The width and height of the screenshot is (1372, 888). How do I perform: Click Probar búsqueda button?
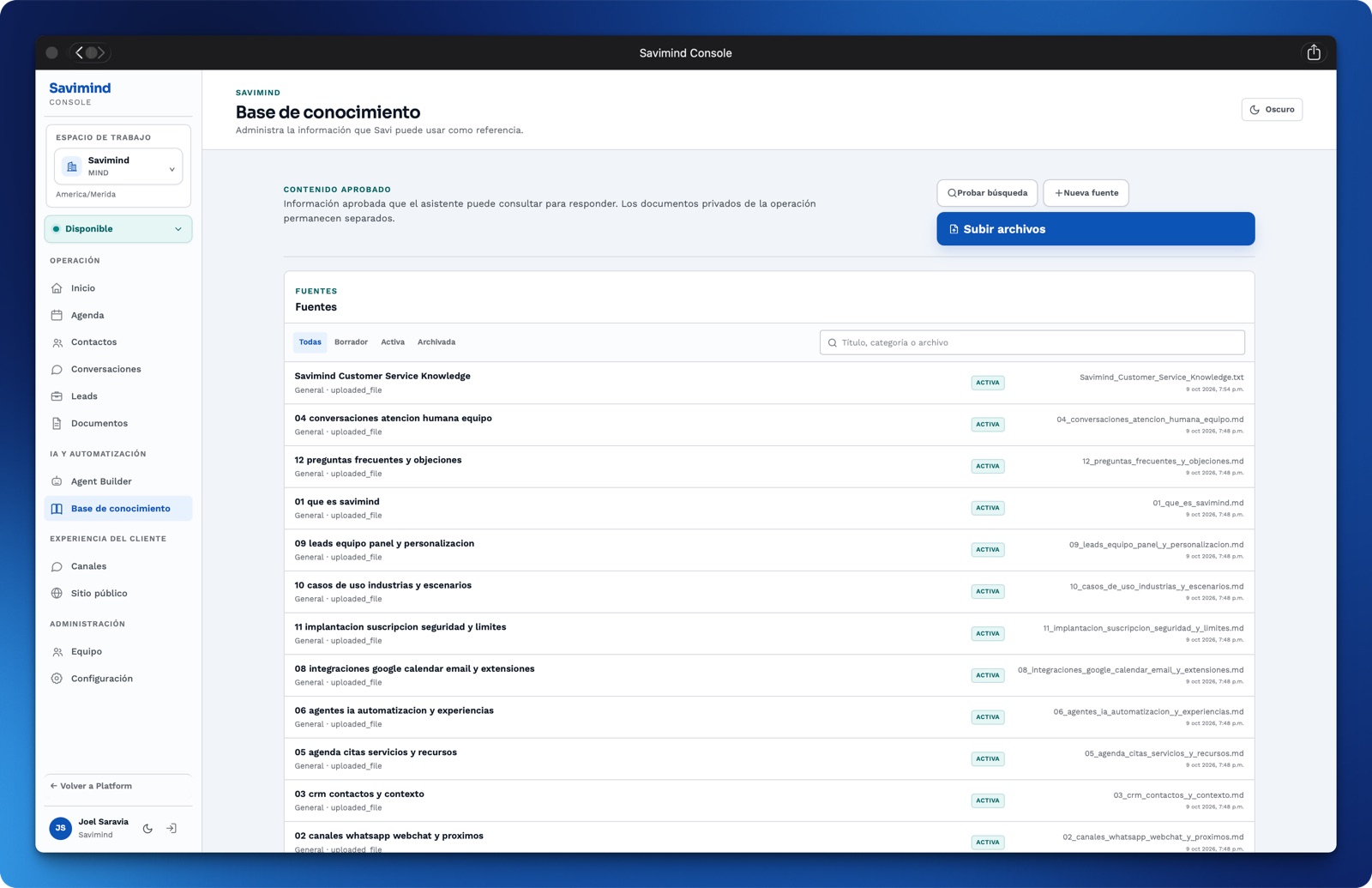[x=987, y=193]
